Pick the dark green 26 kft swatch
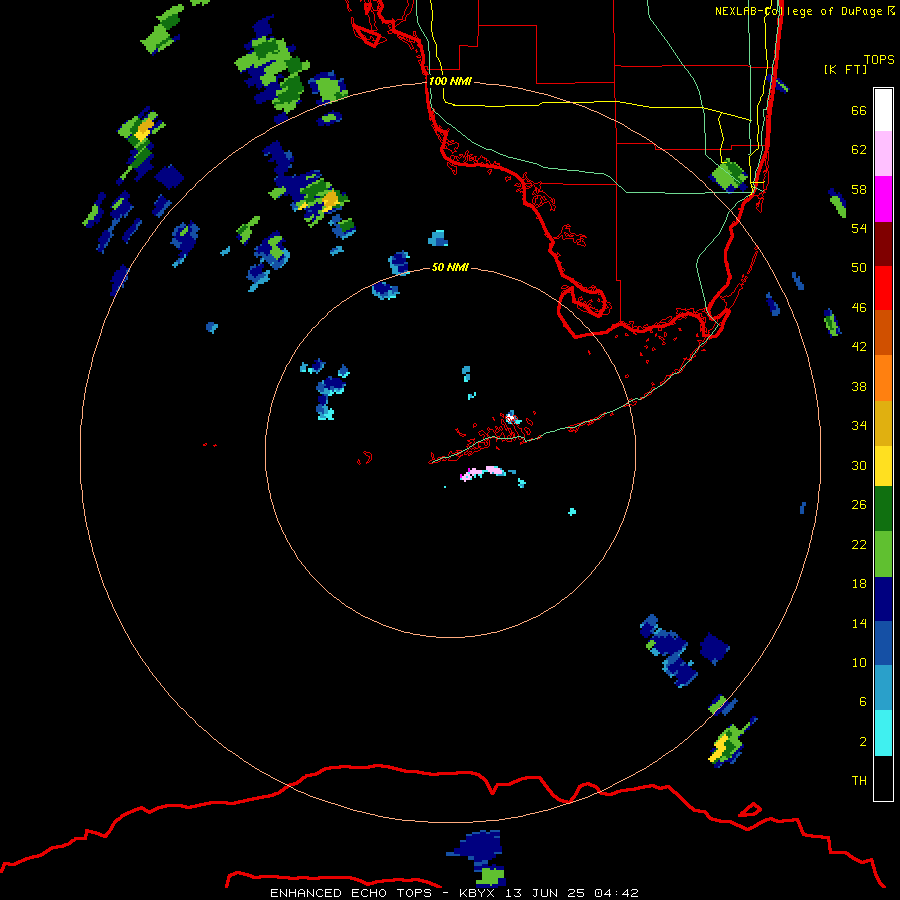Image resolution: width=900 pixels, height=900 pixels. pos(883,509)
